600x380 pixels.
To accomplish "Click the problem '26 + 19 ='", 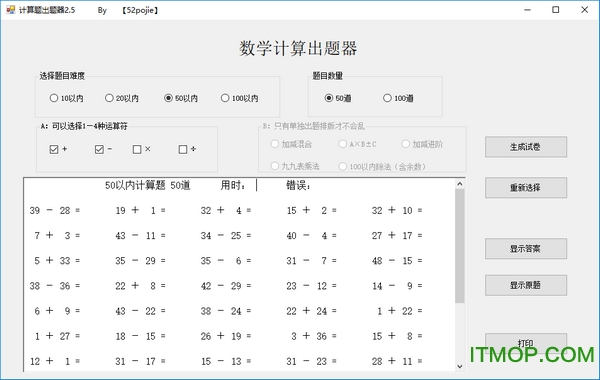I will point(226,336).
